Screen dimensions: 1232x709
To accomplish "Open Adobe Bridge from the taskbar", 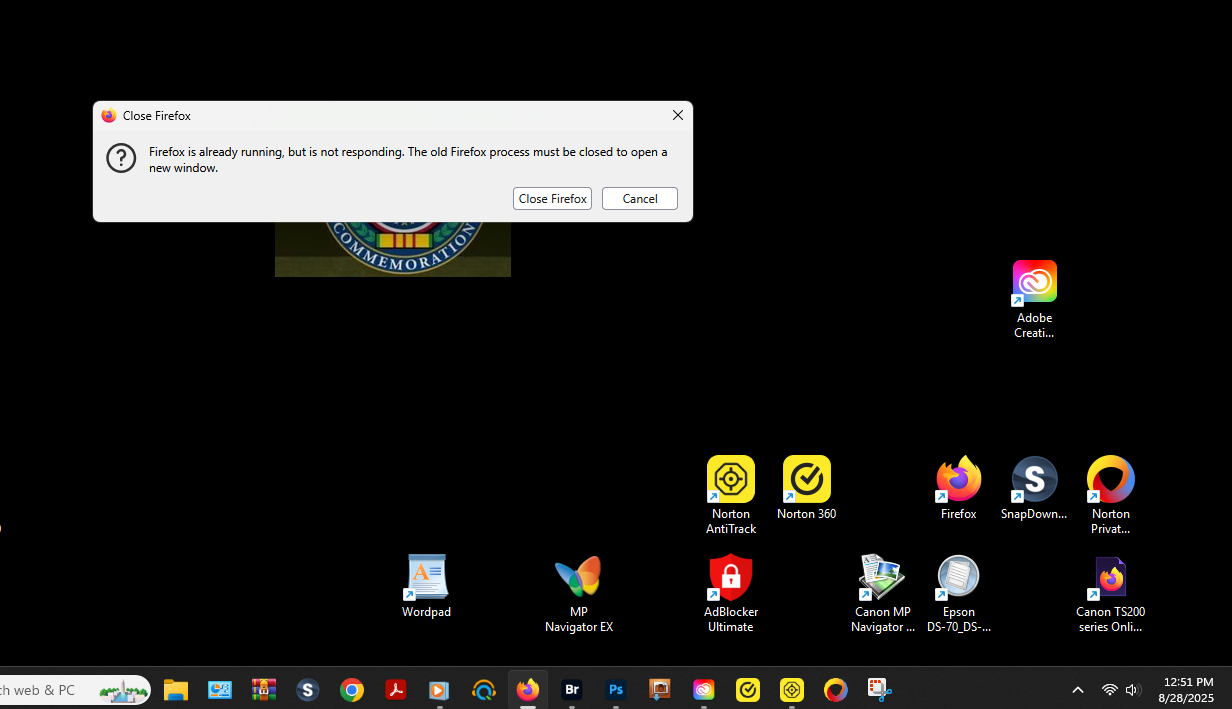I will (572, 690).
